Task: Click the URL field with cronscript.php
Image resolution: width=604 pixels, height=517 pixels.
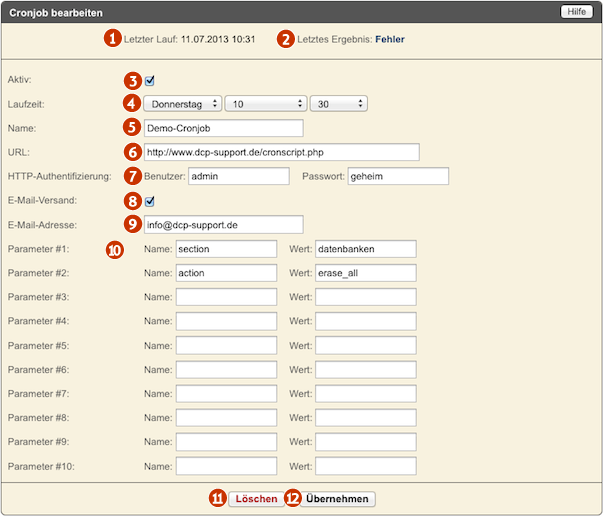Action: click(x=282, y=152)
